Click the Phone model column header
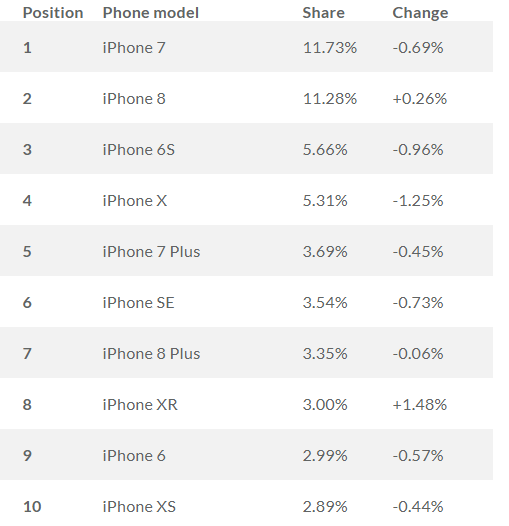 [x=151, y=13]
